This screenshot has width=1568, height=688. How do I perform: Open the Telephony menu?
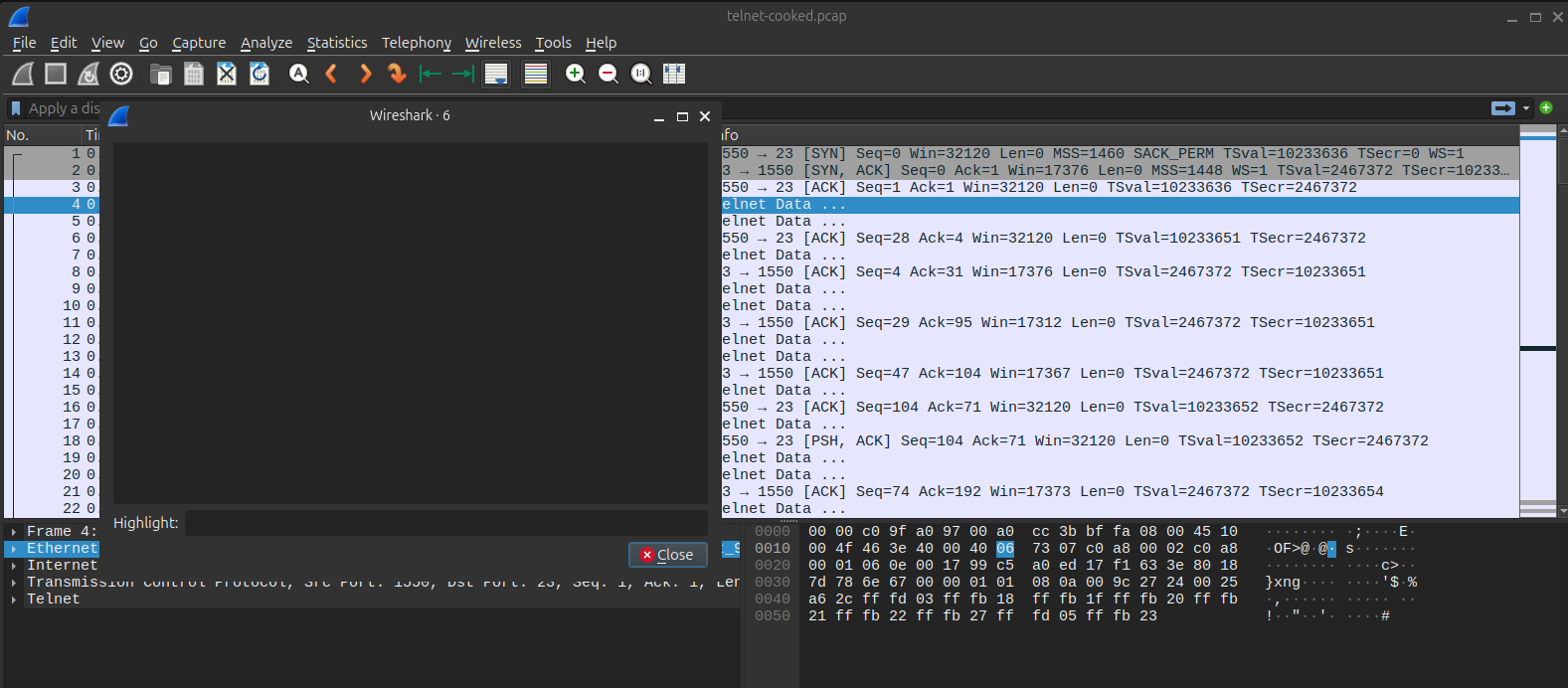point(416,43)
